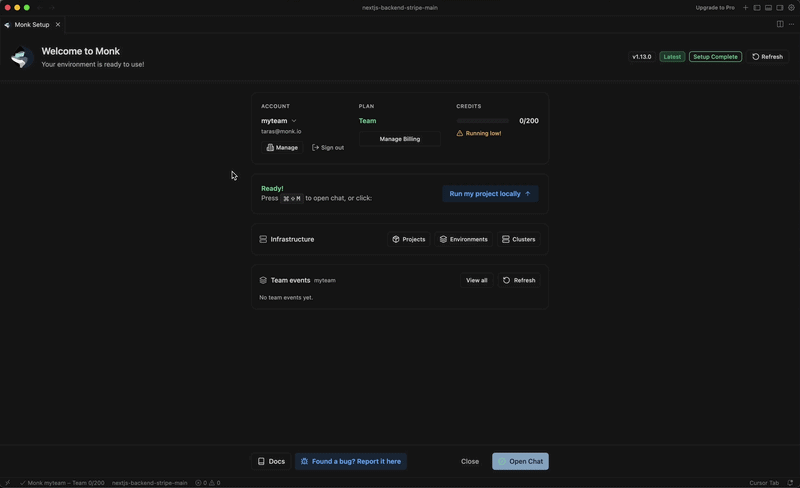
Task: Click the Refresh button in the header
Action: pyautogui.click(x=767, y=57)
